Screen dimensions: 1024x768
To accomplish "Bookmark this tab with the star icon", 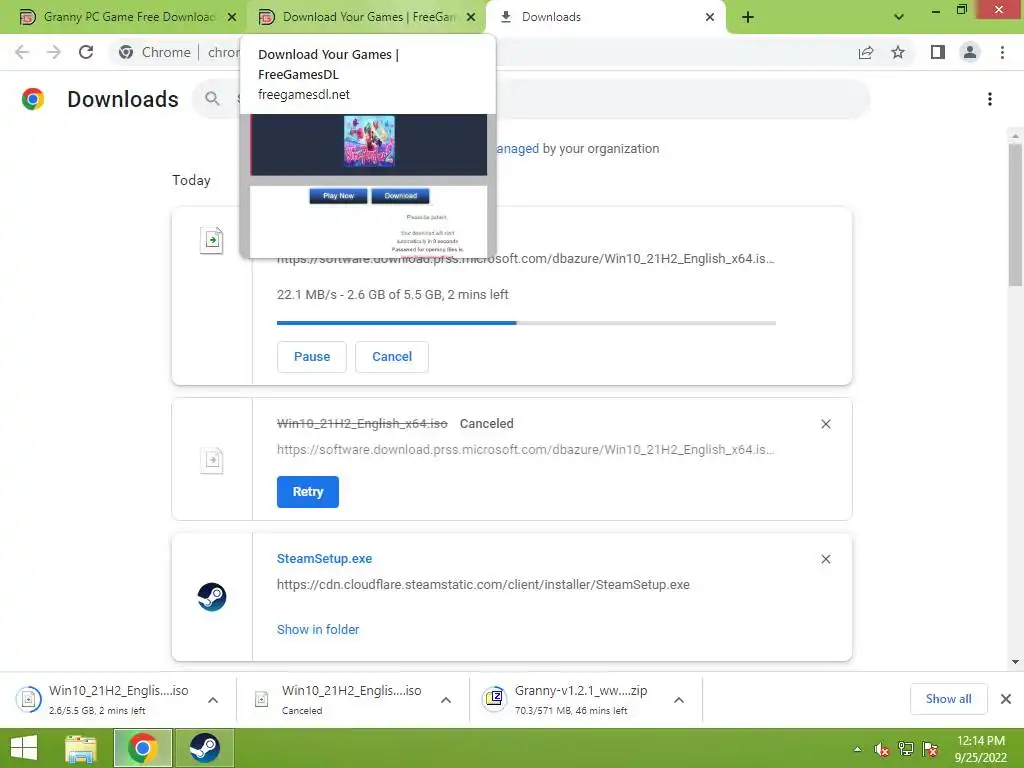I will [x=898, y=52].
